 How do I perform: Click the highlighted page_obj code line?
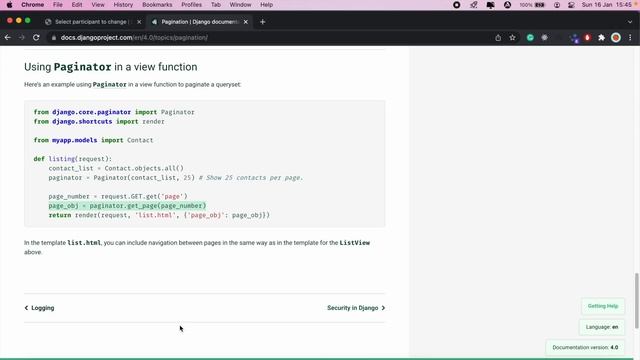point(127,206)
